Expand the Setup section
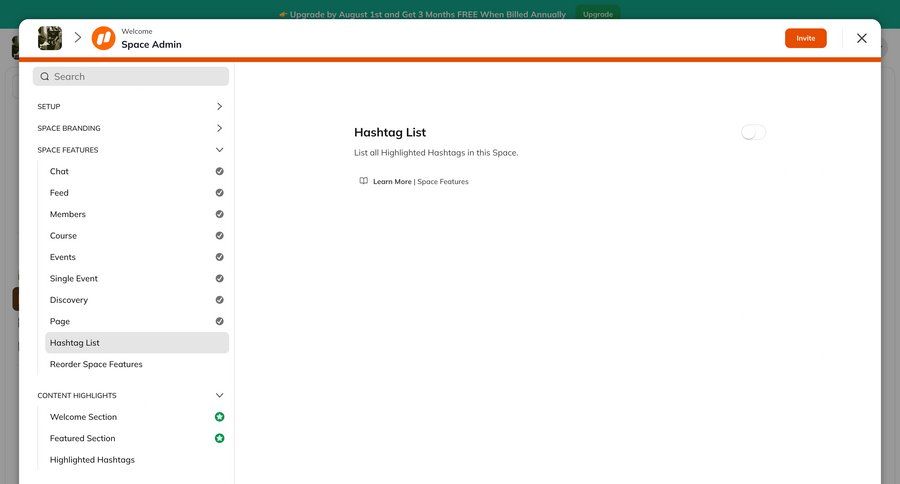 point(219,106)
